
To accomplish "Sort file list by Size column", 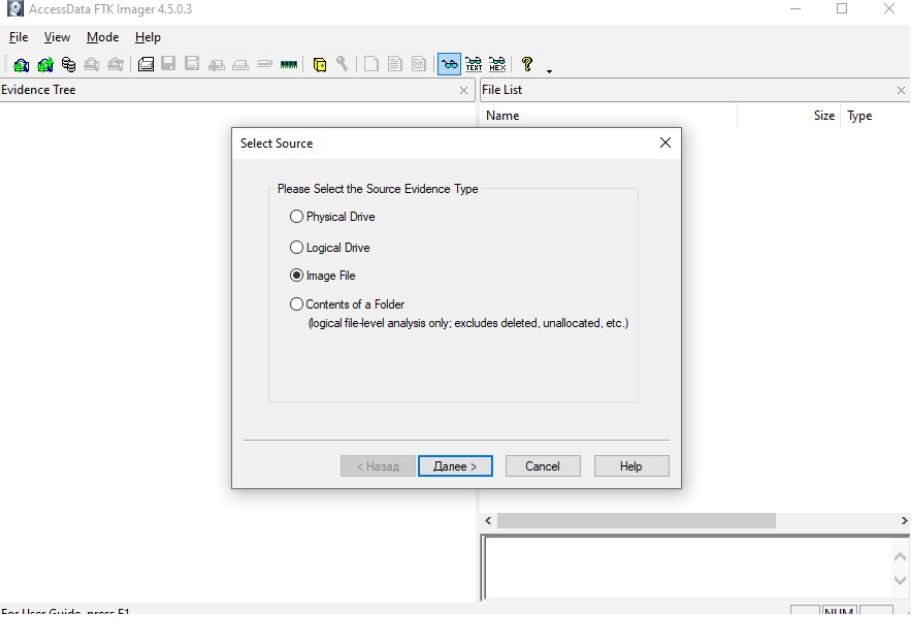I will point(788,115).
